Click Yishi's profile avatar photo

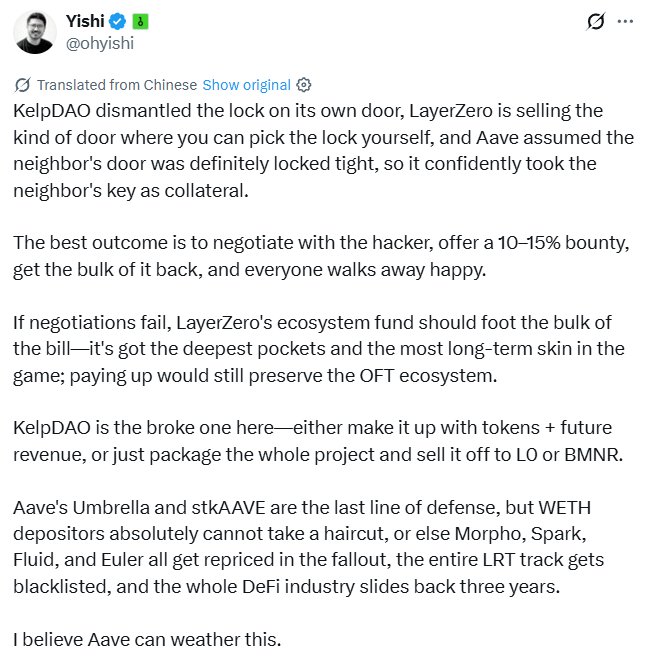(x=34, y=32)
